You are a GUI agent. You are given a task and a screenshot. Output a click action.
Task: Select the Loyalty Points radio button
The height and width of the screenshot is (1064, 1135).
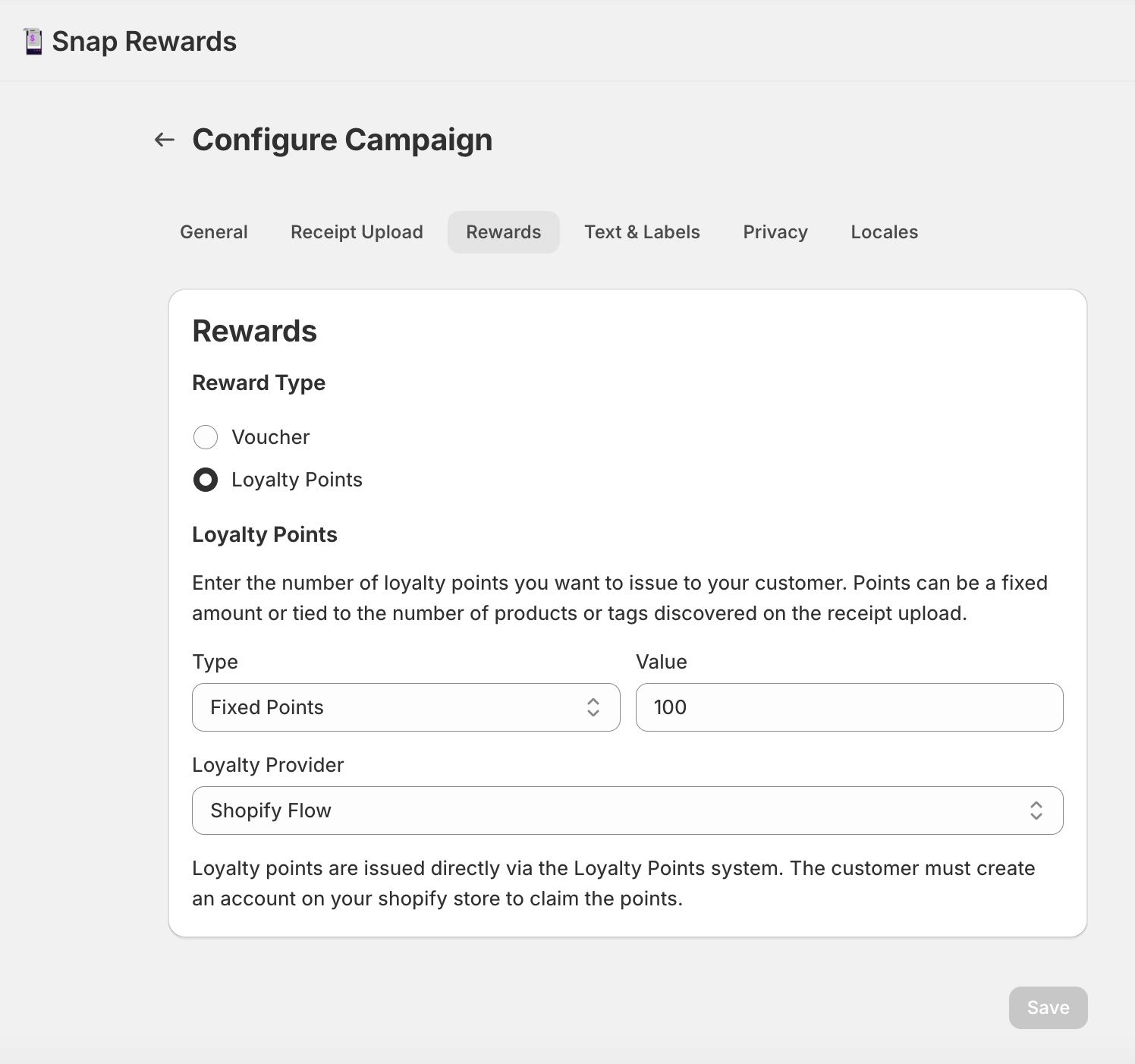point(206,480)
